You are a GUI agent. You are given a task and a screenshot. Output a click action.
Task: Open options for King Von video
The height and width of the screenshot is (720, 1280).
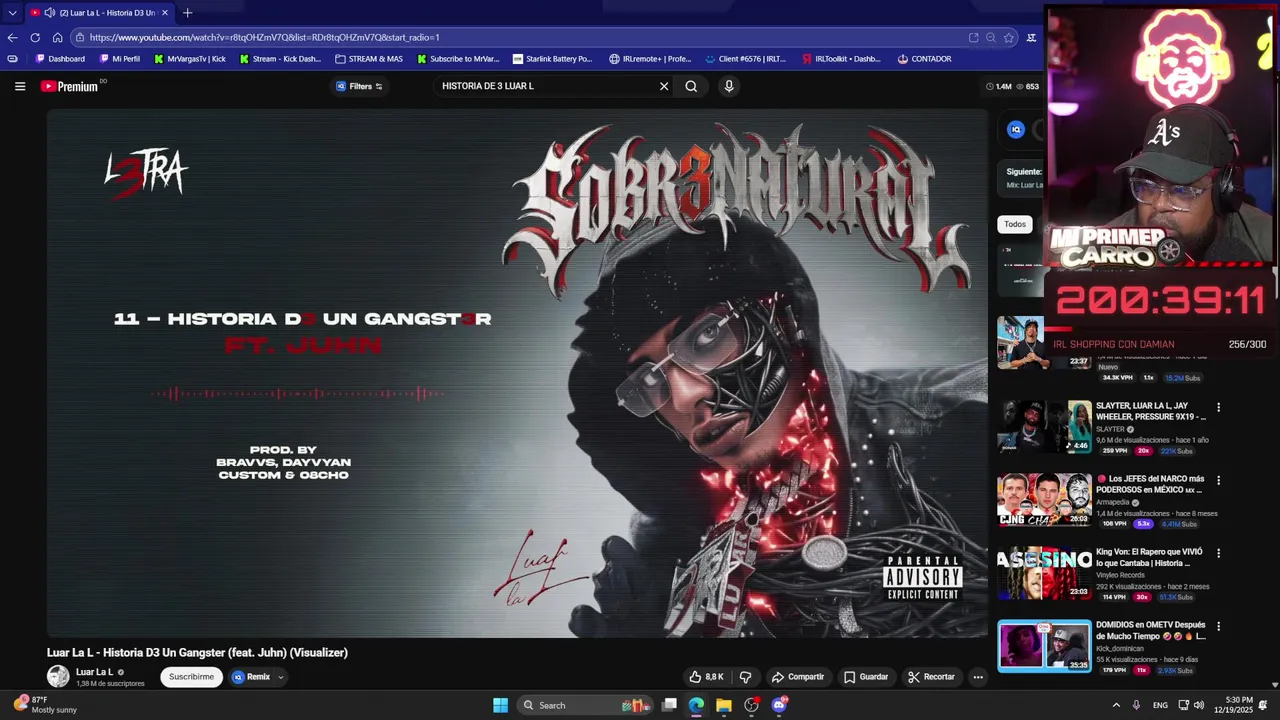click(x=1218, y=553)
